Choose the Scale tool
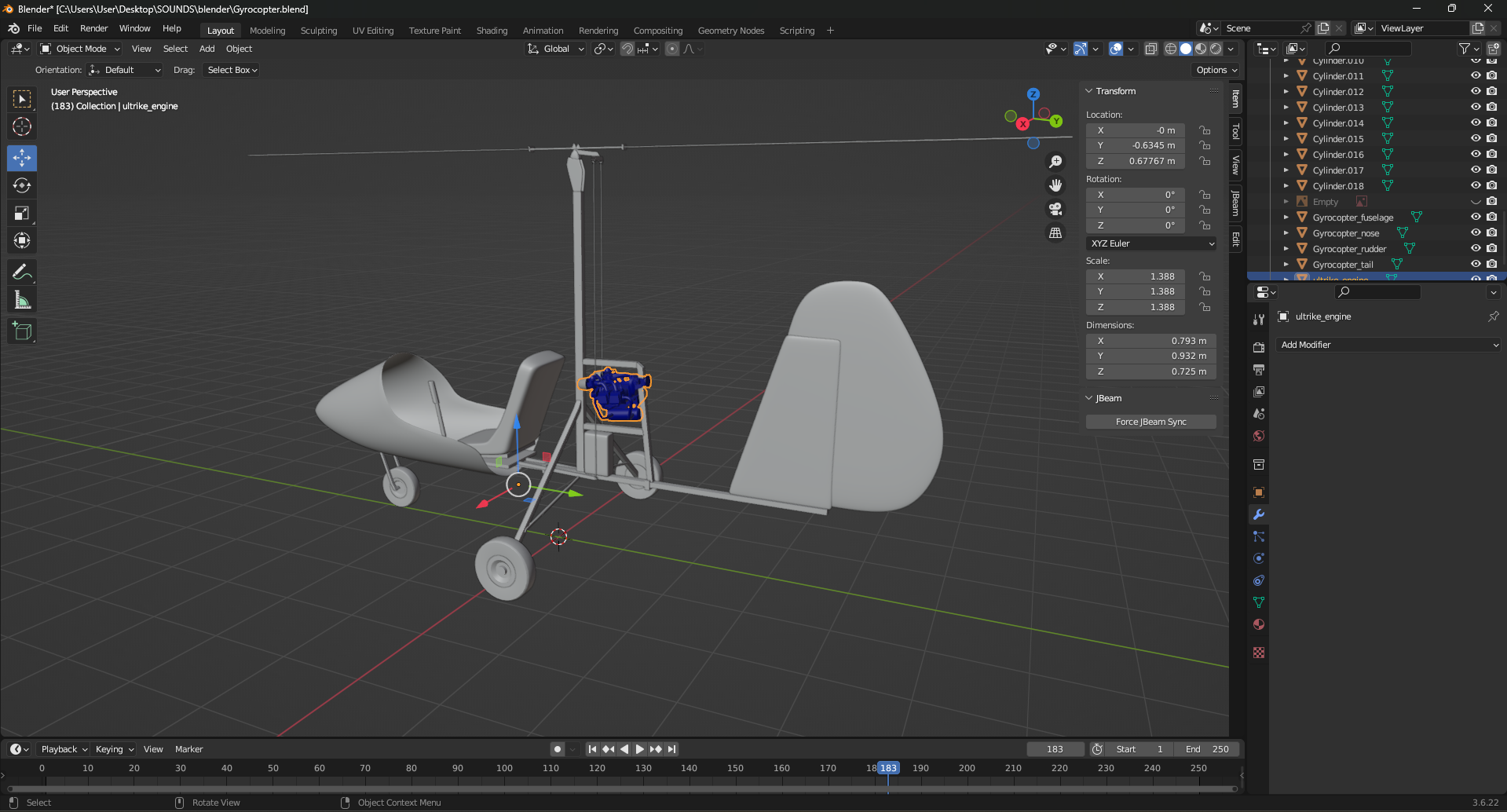 coord(22,213)
